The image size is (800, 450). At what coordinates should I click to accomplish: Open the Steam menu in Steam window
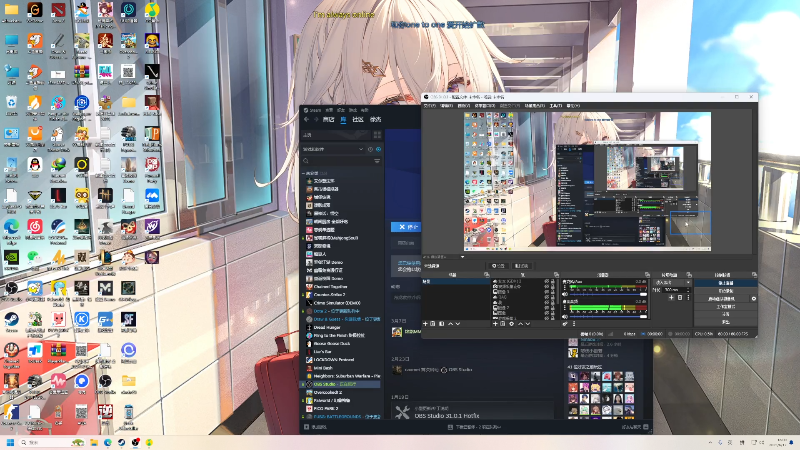313,110
